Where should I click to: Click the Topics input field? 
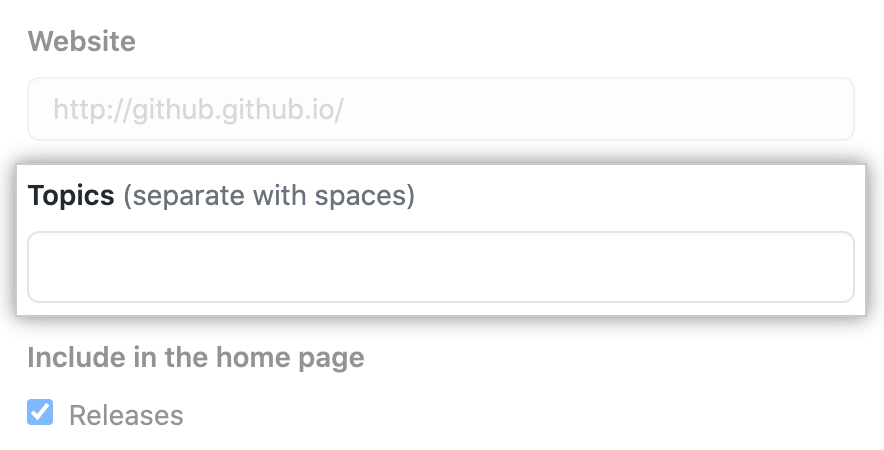tap(440, 267)
